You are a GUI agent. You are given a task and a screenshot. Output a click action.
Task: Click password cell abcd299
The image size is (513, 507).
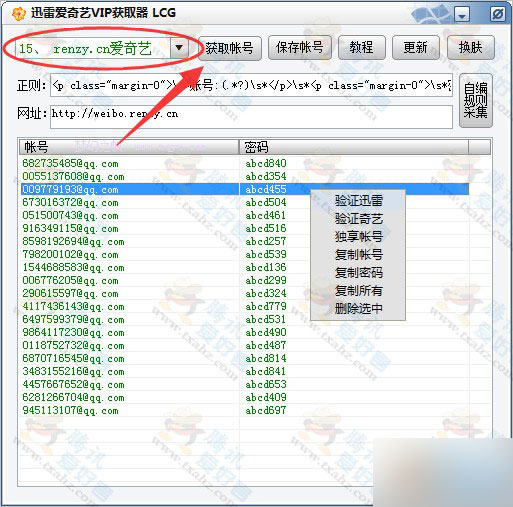266,280
